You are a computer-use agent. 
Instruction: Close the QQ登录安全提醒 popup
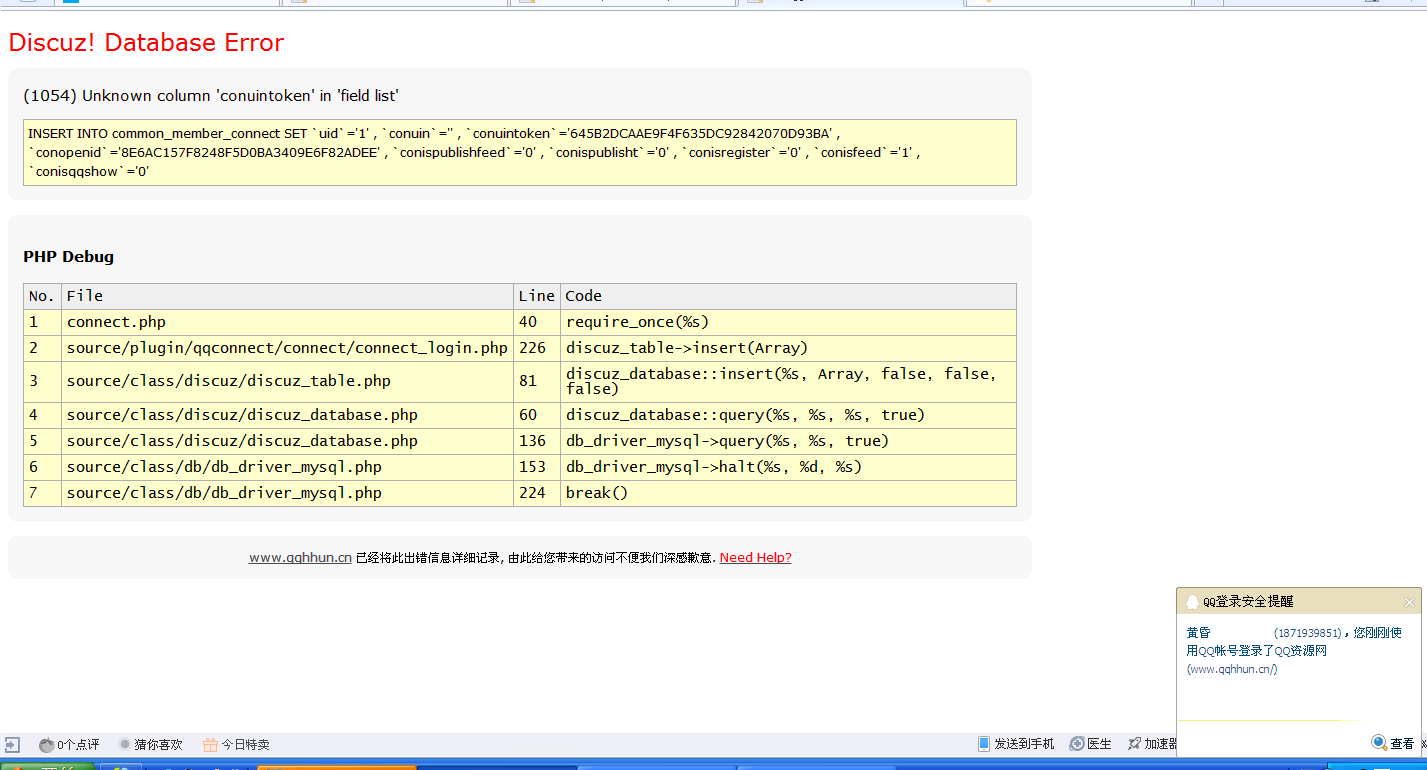1409,602
